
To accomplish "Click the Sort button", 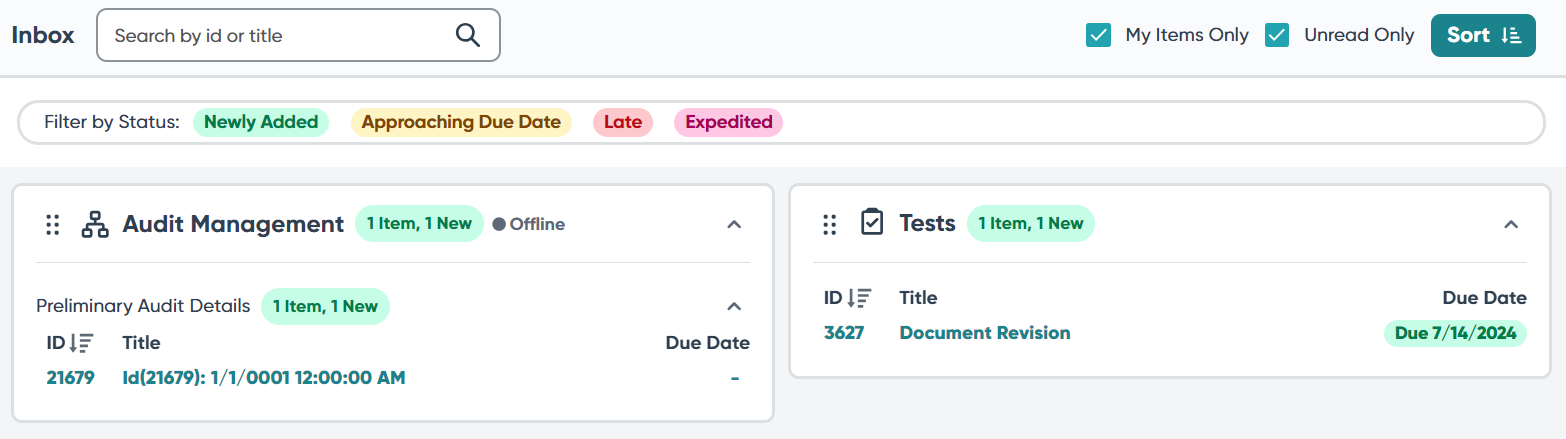I will 1483,36.
